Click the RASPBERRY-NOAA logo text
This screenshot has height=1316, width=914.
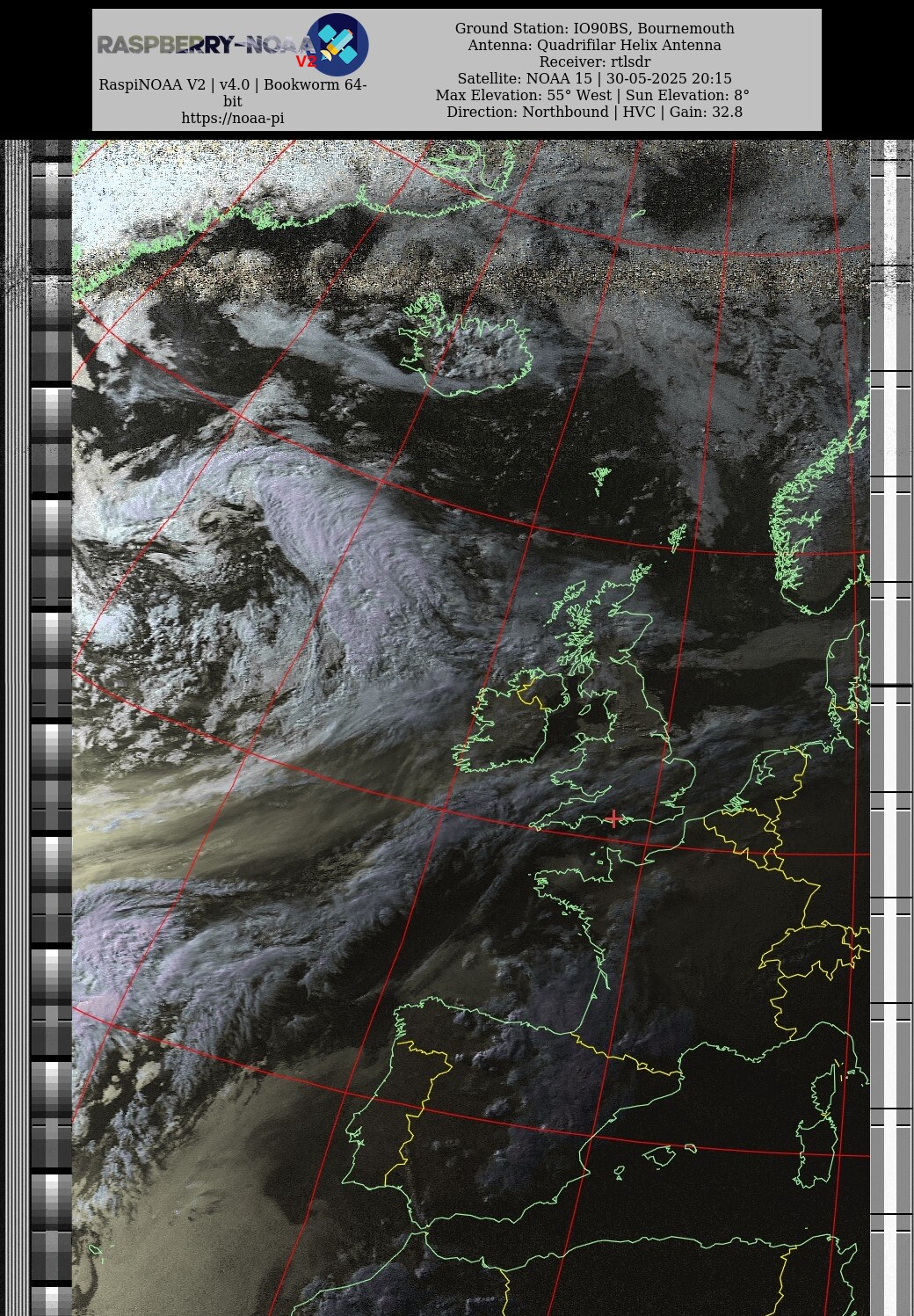[x=206, y=45]
